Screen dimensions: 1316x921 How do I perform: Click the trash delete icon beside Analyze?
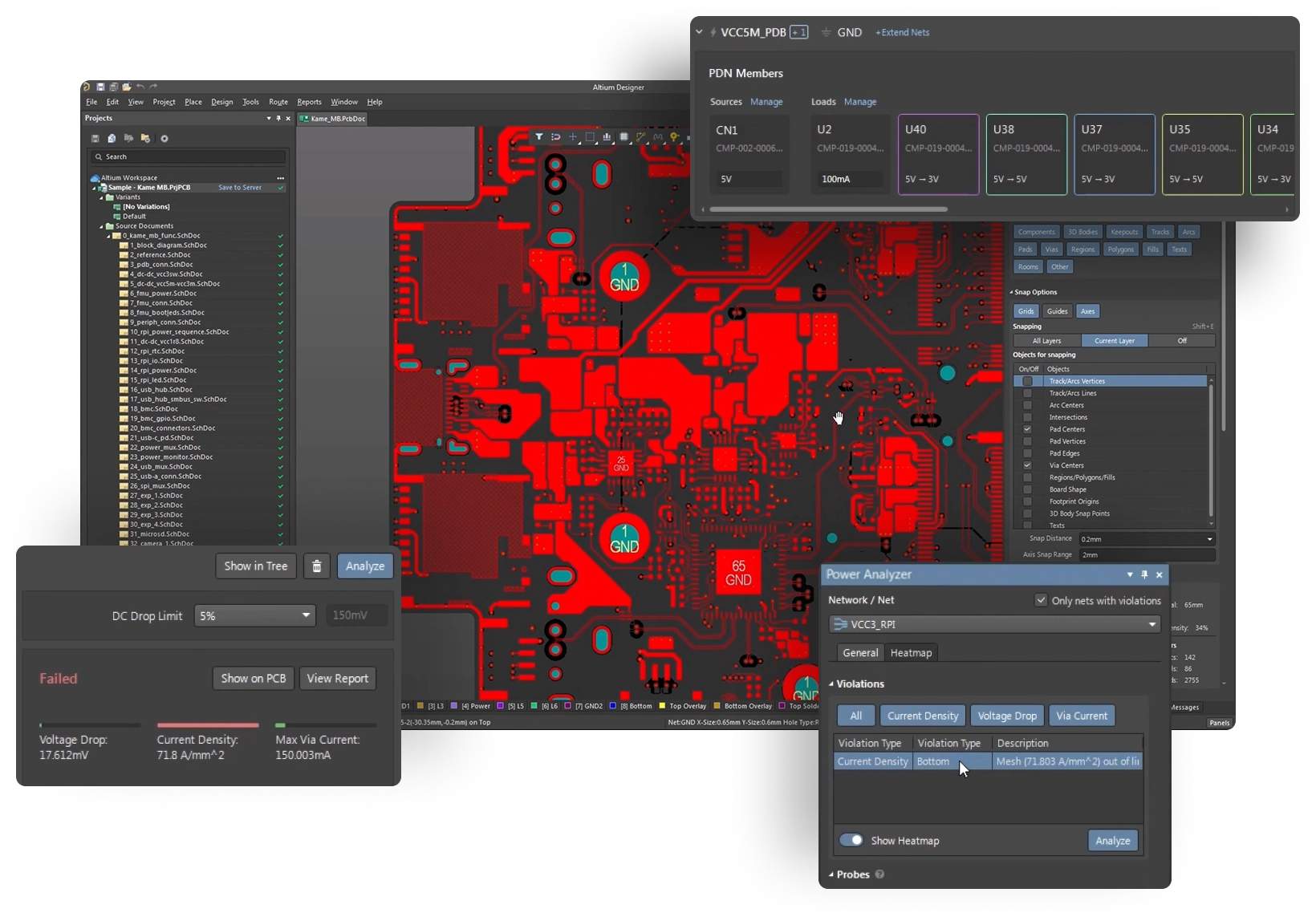(317, 566)
